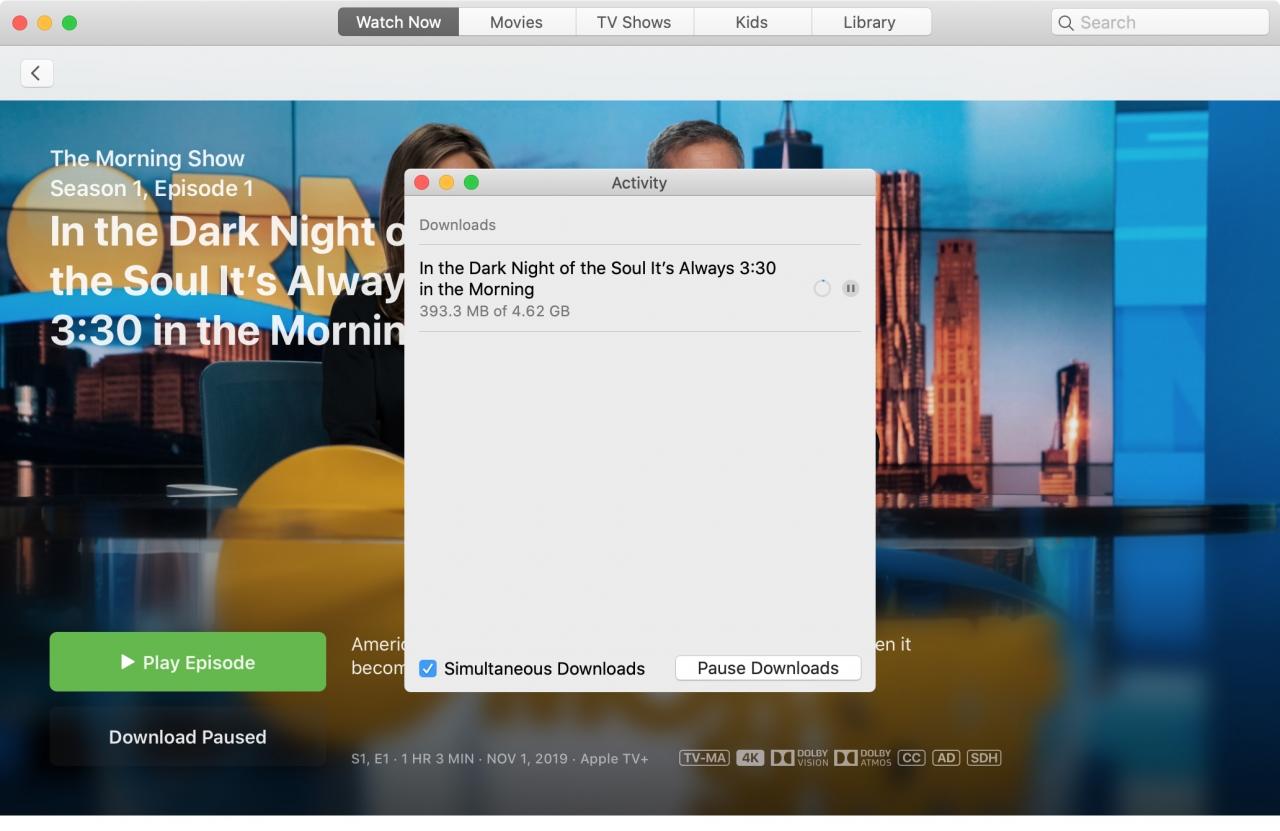
Task: Click the Downloads section header
Action: click(x=457, y=225)
